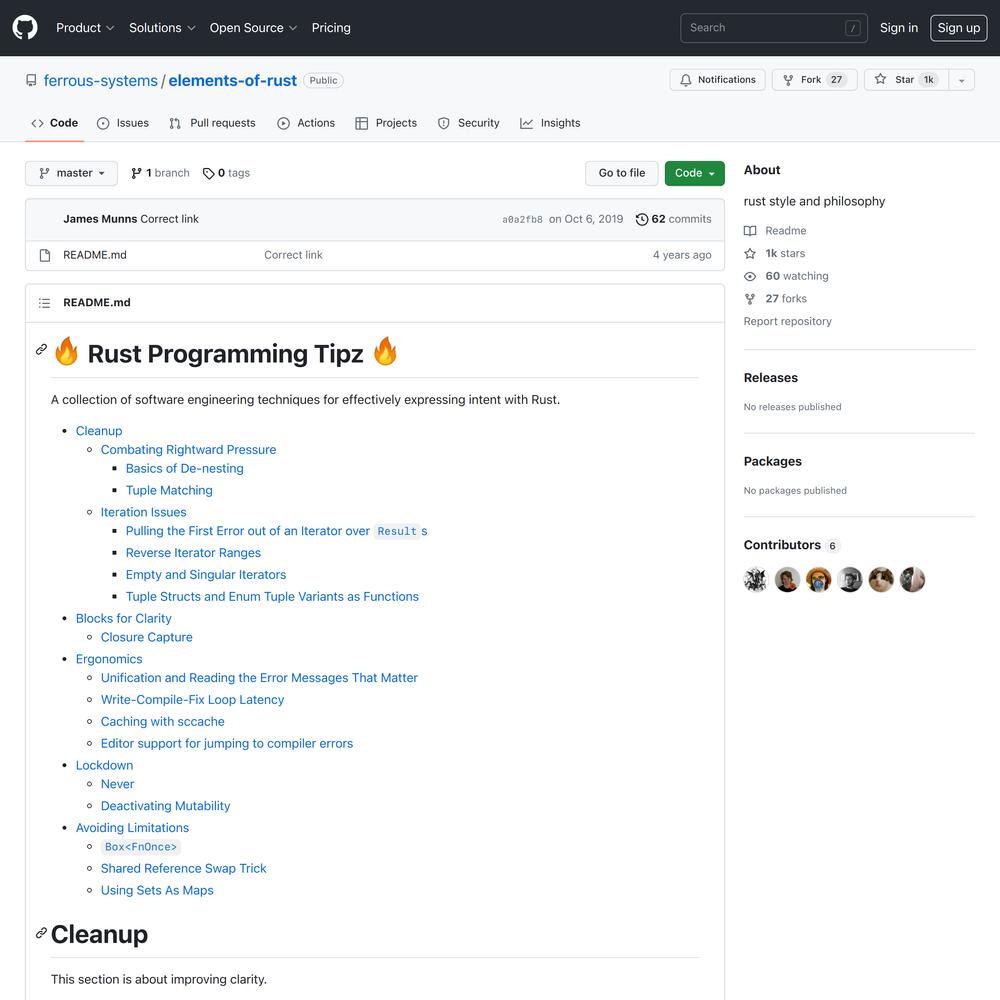Click the Sign in link
The width and height of the screenshot is (1000, 1000).
[x=899, y=28]
